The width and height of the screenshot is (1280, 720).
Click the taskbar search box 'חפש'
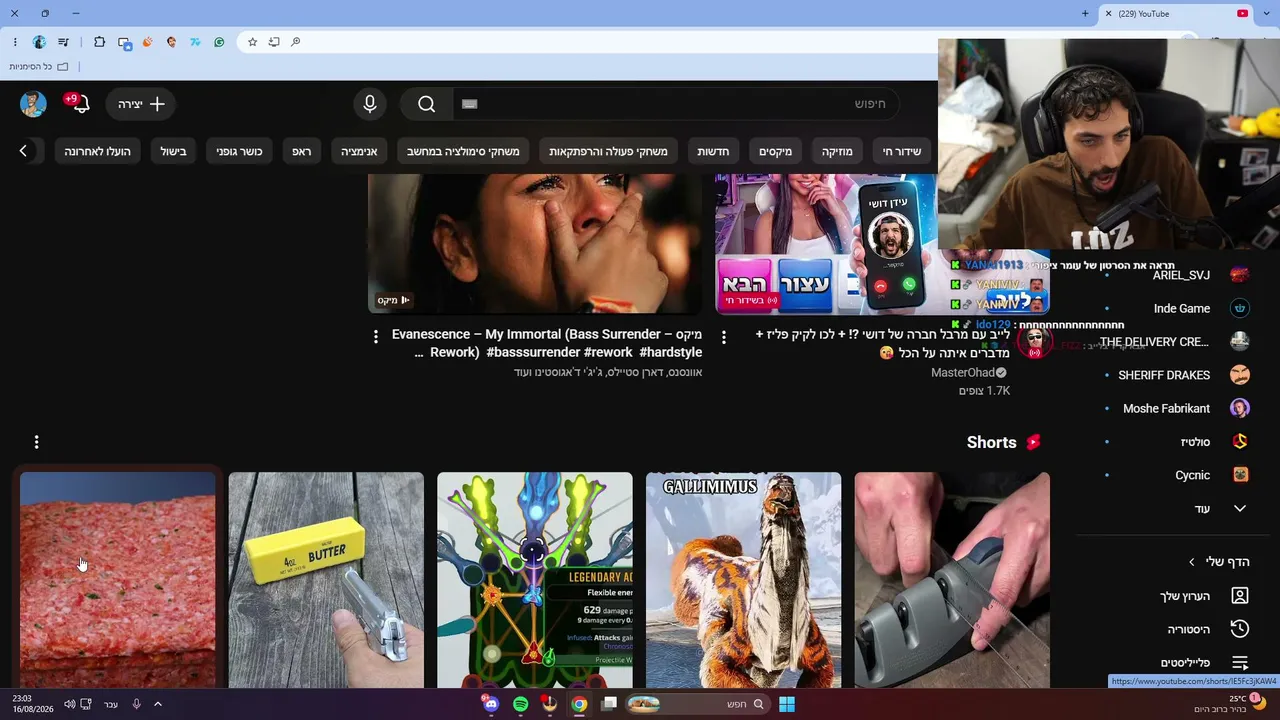pos(697,704)
